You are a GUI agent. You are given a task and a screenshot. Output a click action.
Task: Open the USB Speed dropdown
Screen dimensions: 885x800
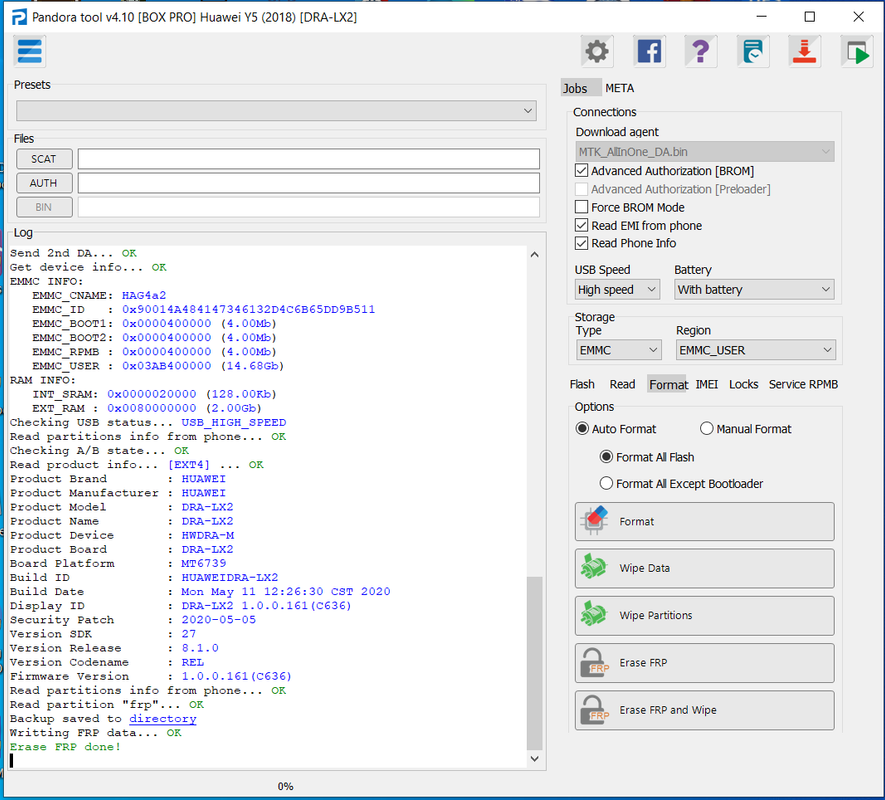[x=617, y=290]
